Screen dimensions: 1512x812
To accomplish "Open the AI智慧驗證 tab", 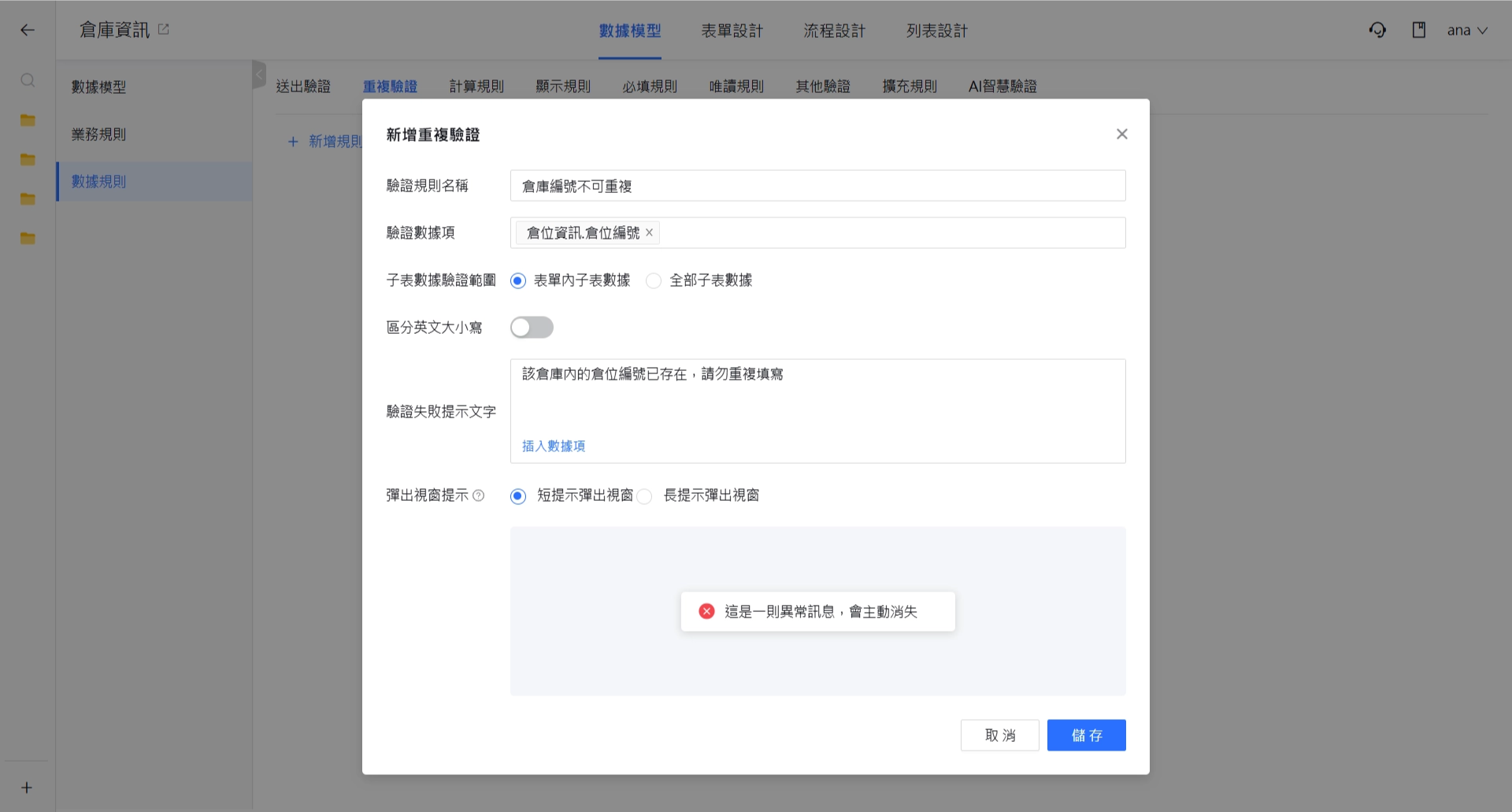I will [1002, 86].
